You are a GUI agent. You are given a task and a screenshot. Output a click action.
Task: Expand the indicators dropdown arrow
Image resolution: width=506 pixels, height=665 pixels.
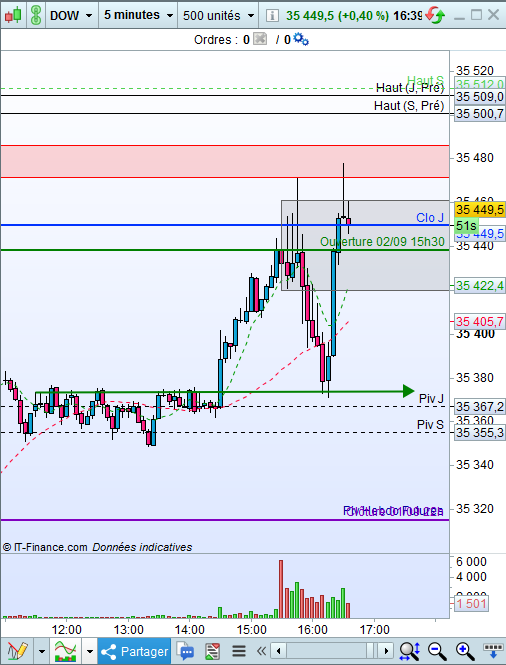tap(89, 651)
